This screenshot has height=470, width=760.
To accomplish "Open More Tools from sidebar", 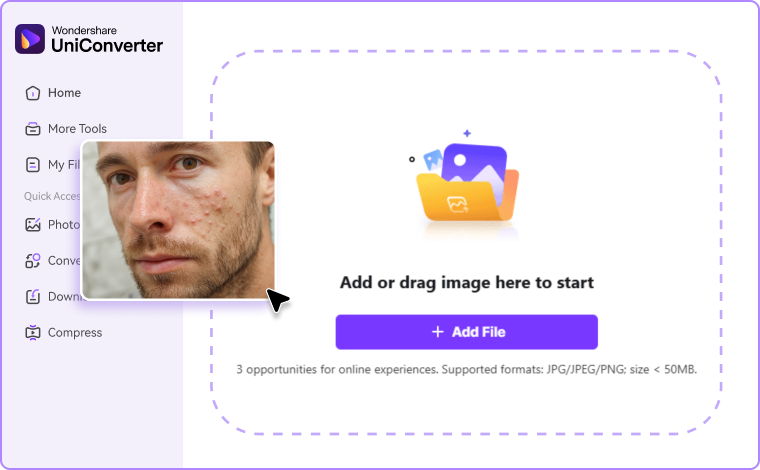I will [x=77, y=129].
